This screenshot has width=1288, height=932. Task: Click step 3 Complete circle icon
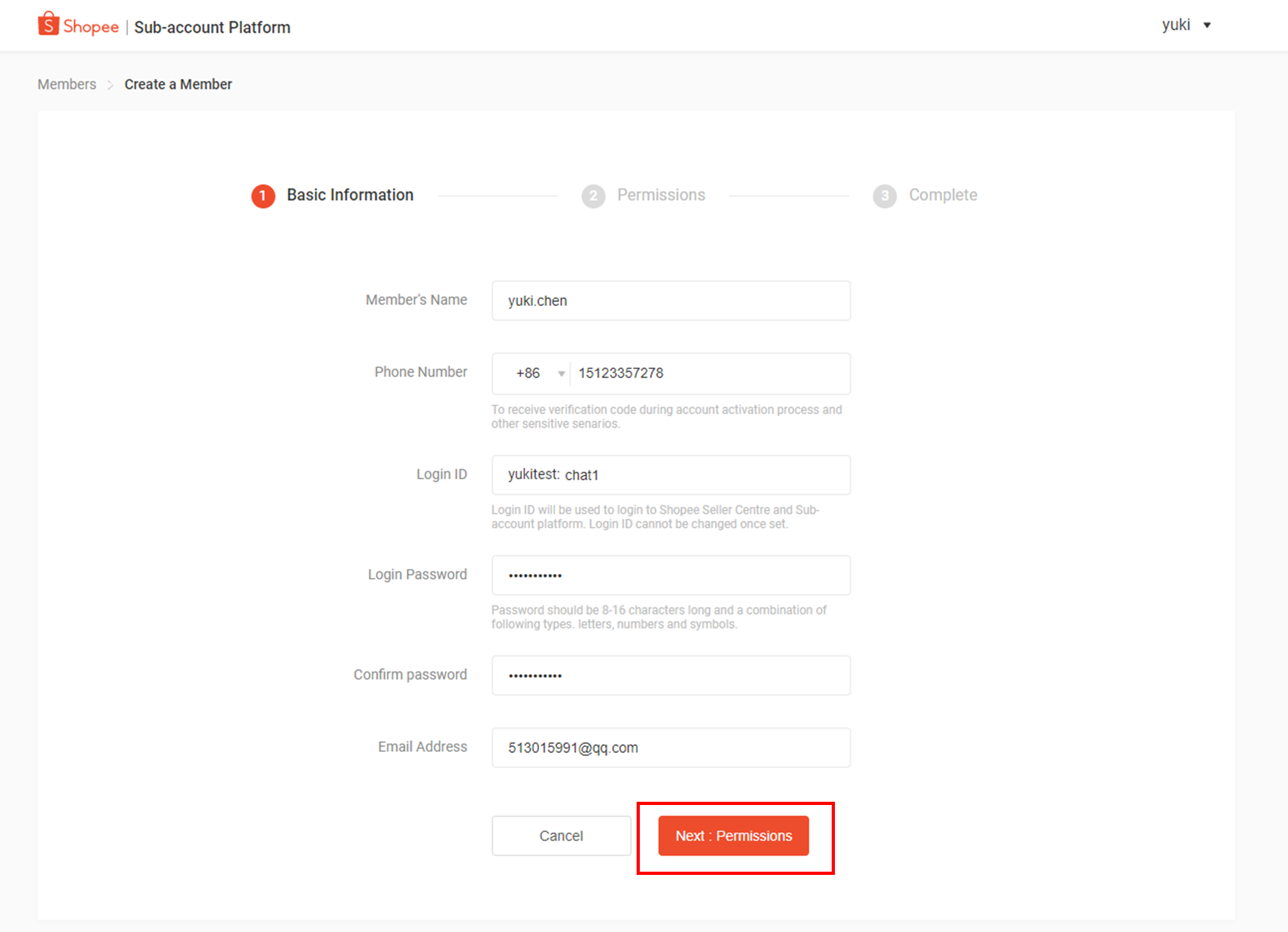[x=884, y=196]
